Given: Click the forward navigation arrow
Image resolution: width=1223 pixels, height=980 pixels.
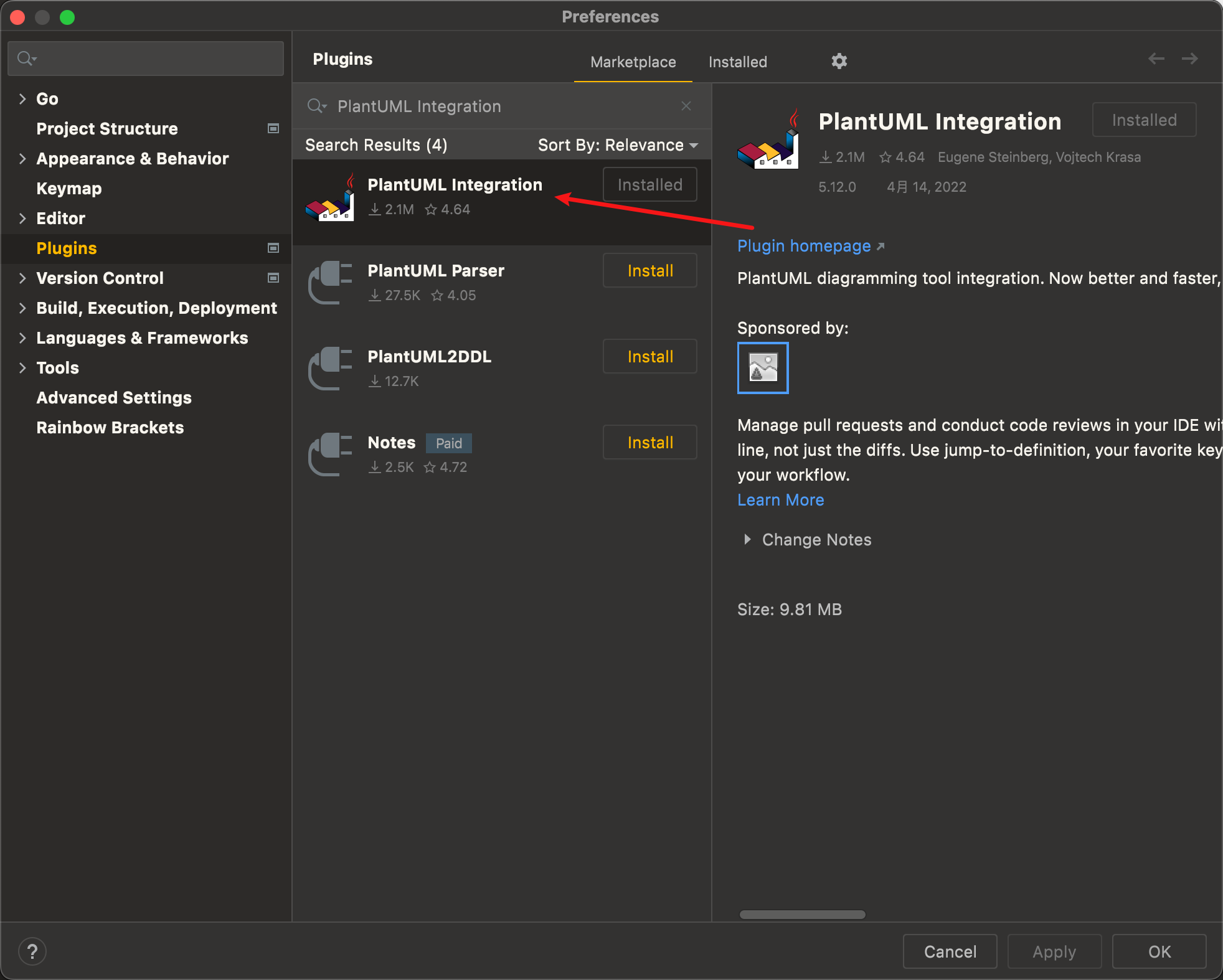Looking at the screenshot, I should [x=1189, y=59].
